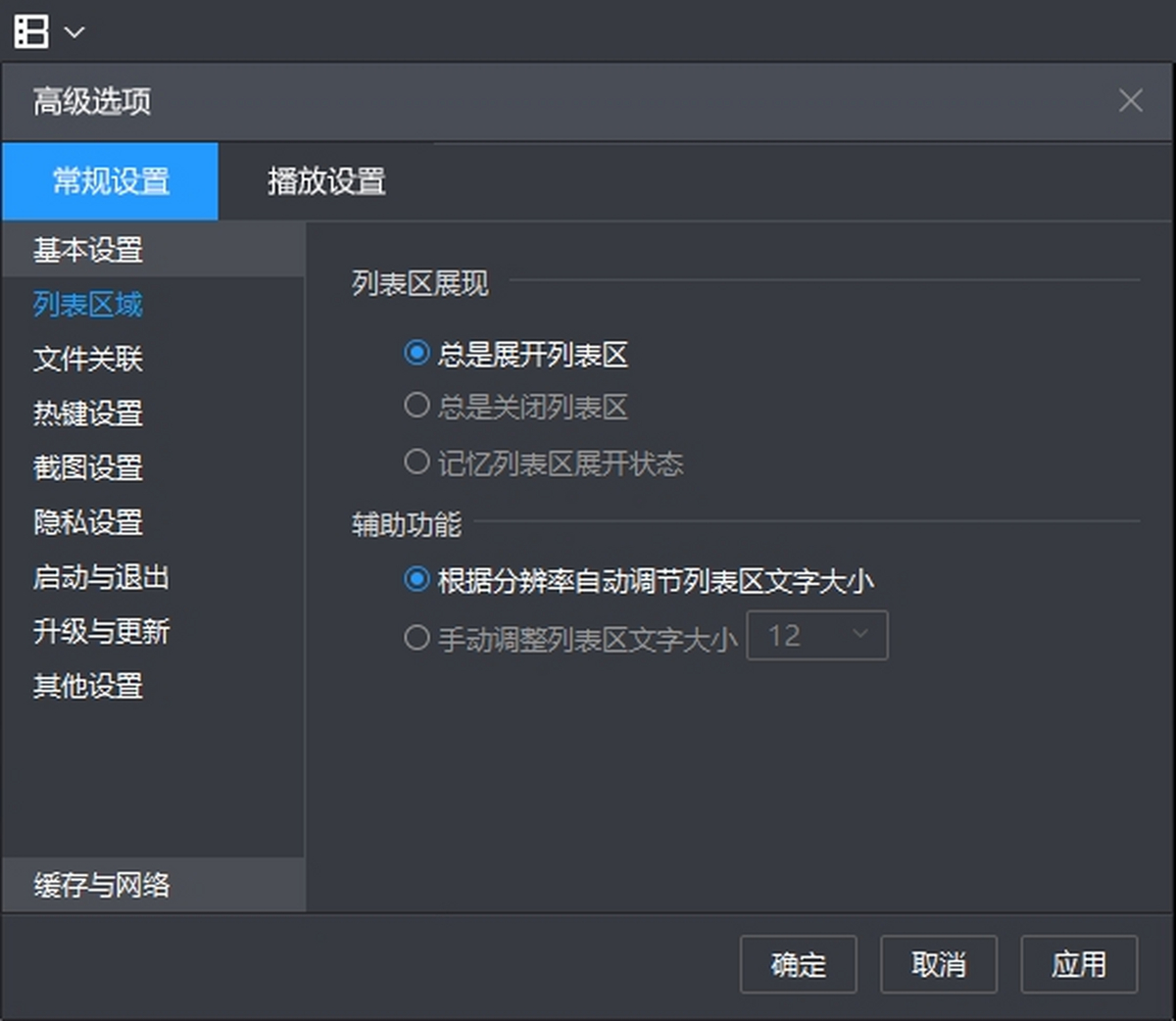Viewport: 1176px width, 1021px height.
Task: Select 记忆列表区展开状态 radio button
Action: (417, 462)
